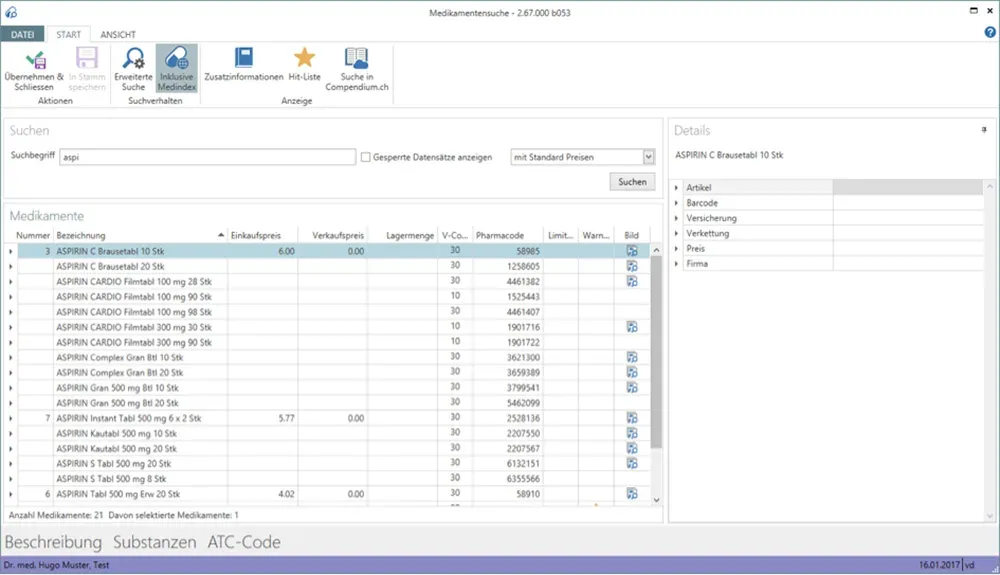Toggle Inklusive Medindex search option
Screen dimensions: 1000x575
pyautogui.click(x=177, y=68)
